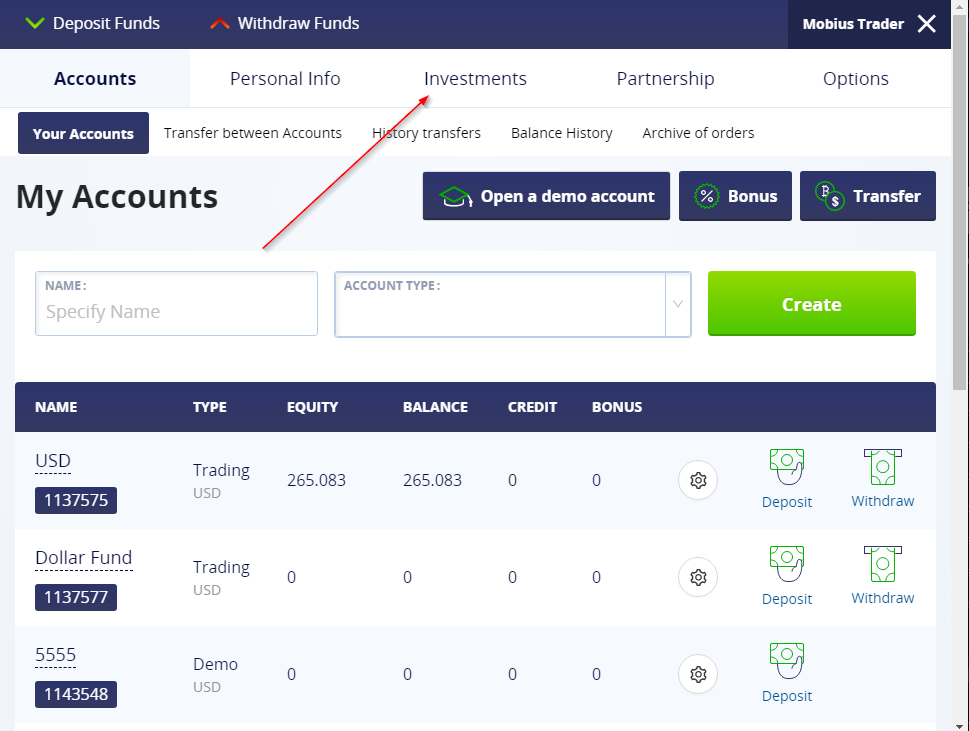The width and height of the screenshot is (969, 731).
Task: Open settings gear for USD account
Action: [698, 480]
